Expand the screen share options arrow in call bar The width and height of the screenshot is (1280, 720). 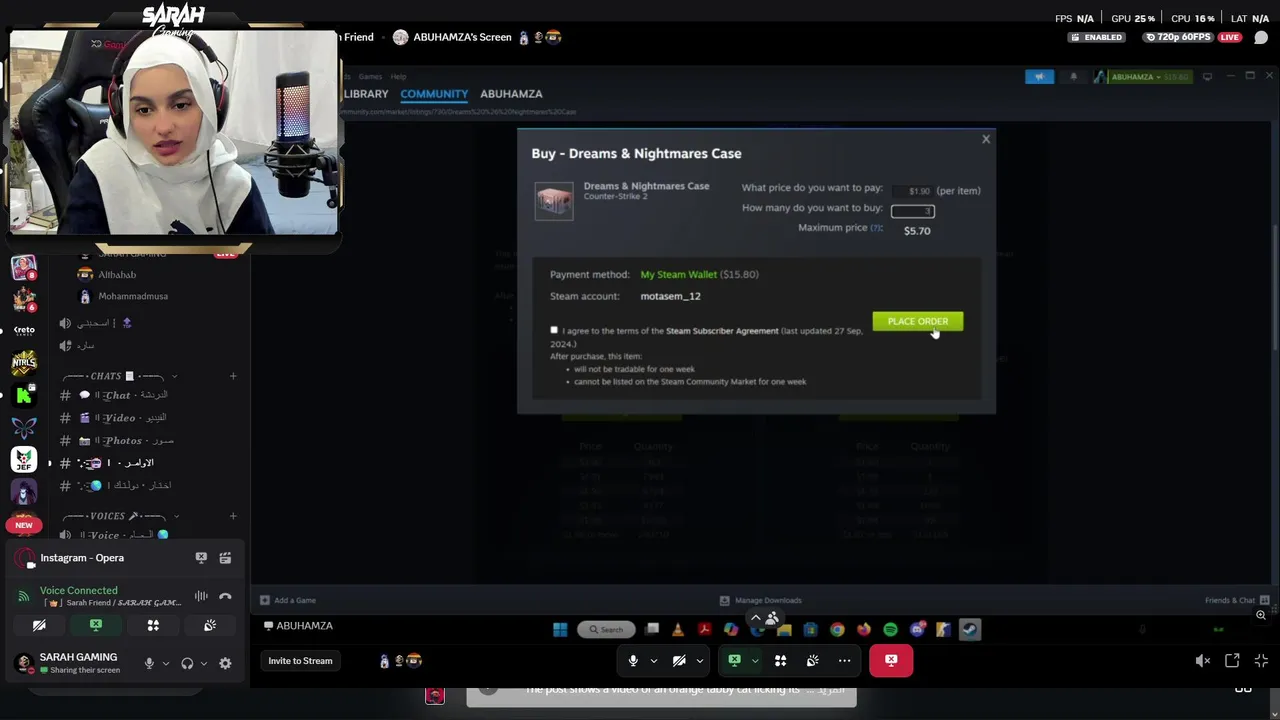pos(755,660)
